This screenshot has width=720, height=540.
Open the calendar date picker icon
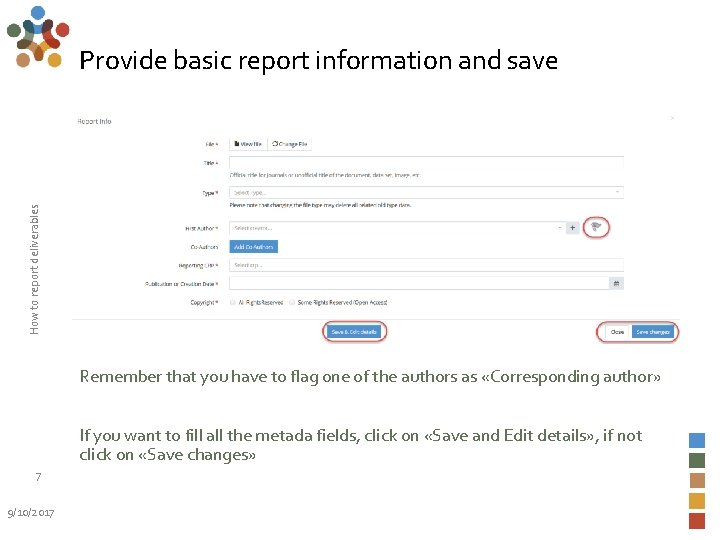(616, 283)
